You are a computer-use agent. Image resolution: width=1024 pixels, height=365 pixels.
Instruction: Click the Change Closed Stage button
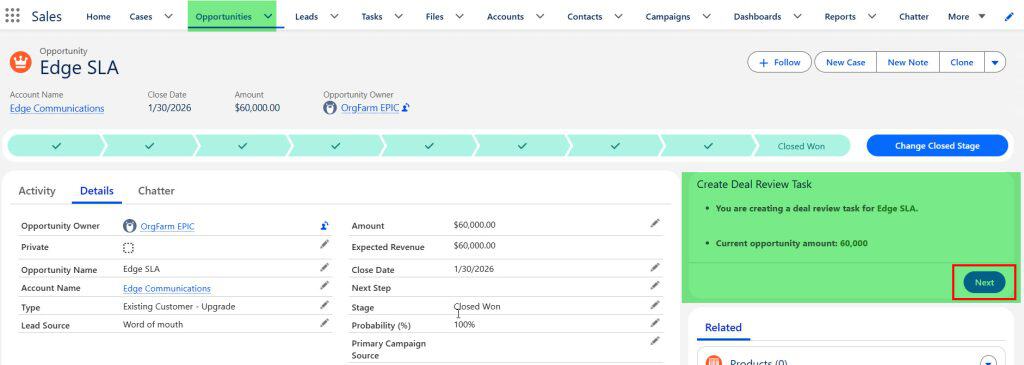[x=937, y=146]
